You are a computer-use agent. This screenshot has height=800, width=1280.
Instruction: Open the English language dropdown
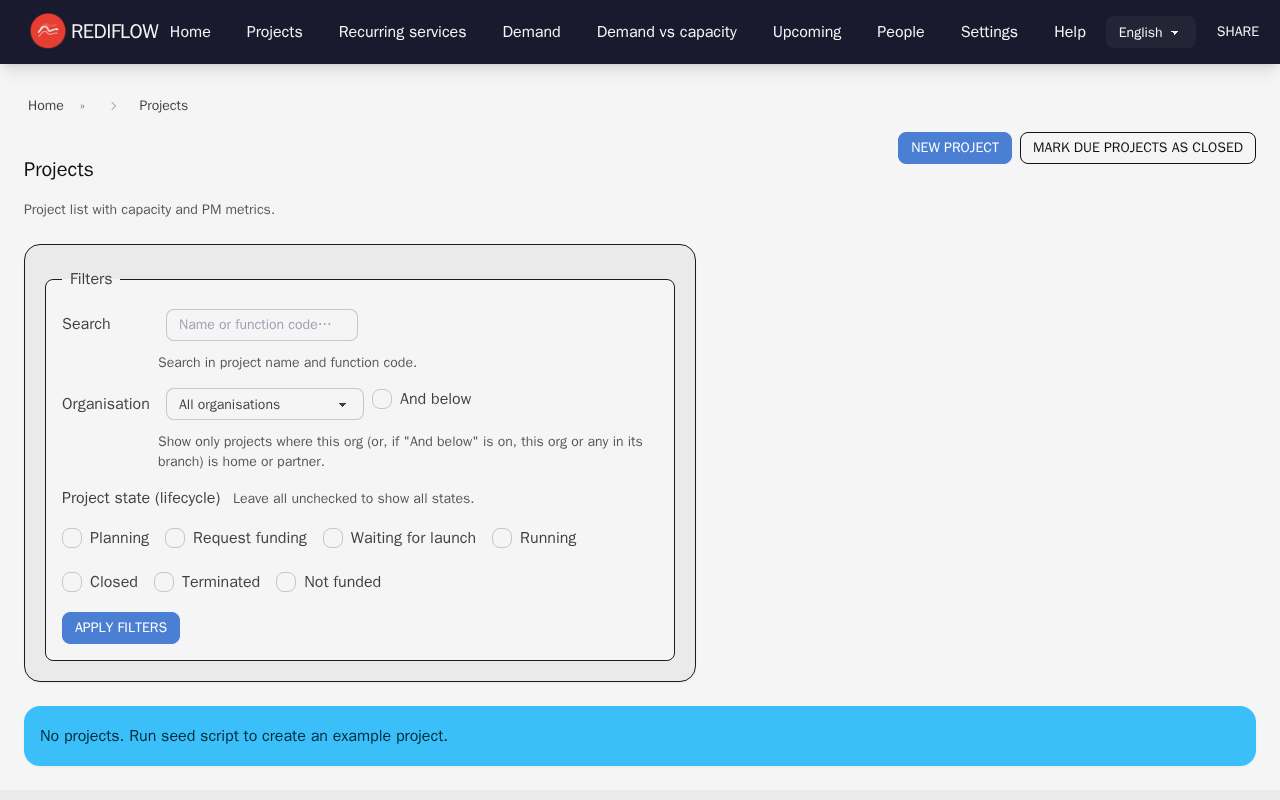coord(1150,32)
